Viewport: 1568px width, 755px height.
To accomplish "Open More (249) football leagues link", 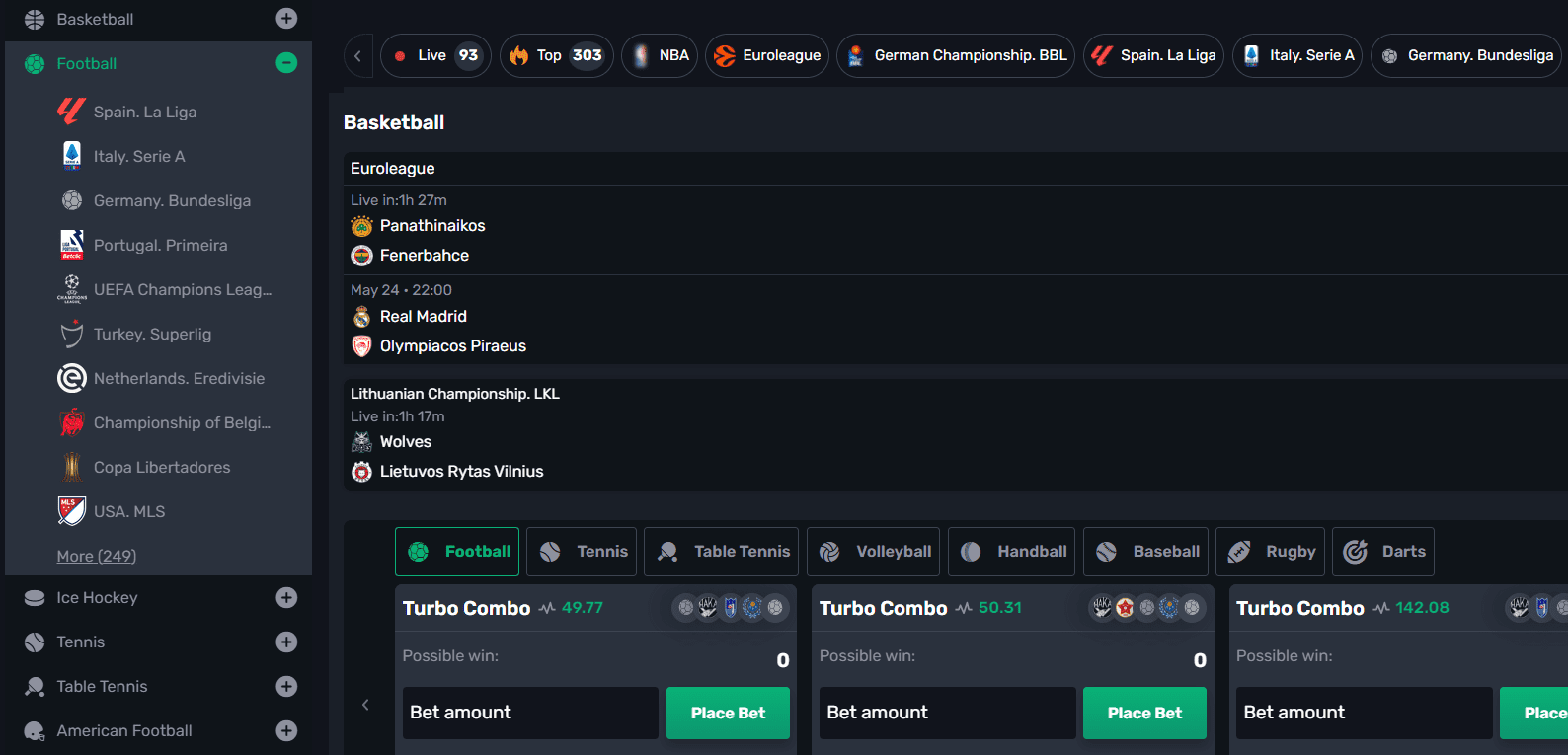I will click(97, 556).
